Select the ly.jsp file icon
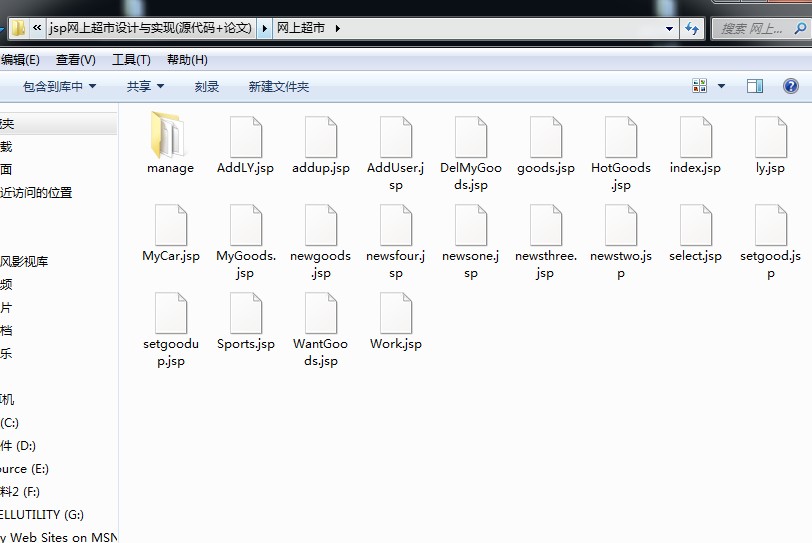Viewport: 812px width, 543px height. [771, 137]
